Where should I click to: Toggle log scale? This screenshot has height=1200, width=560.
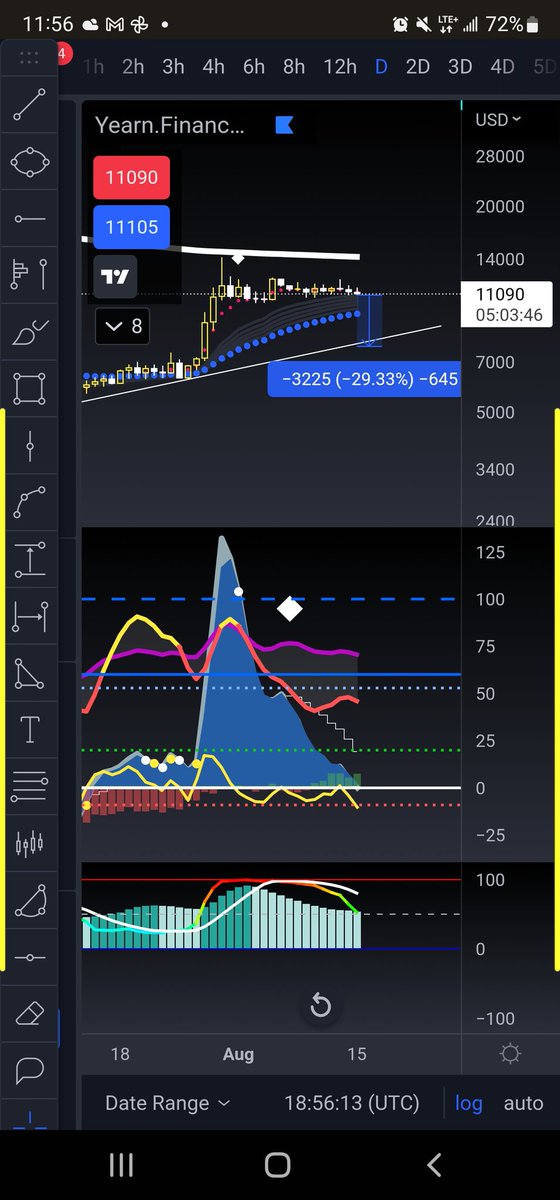(x=468, y=1103)
